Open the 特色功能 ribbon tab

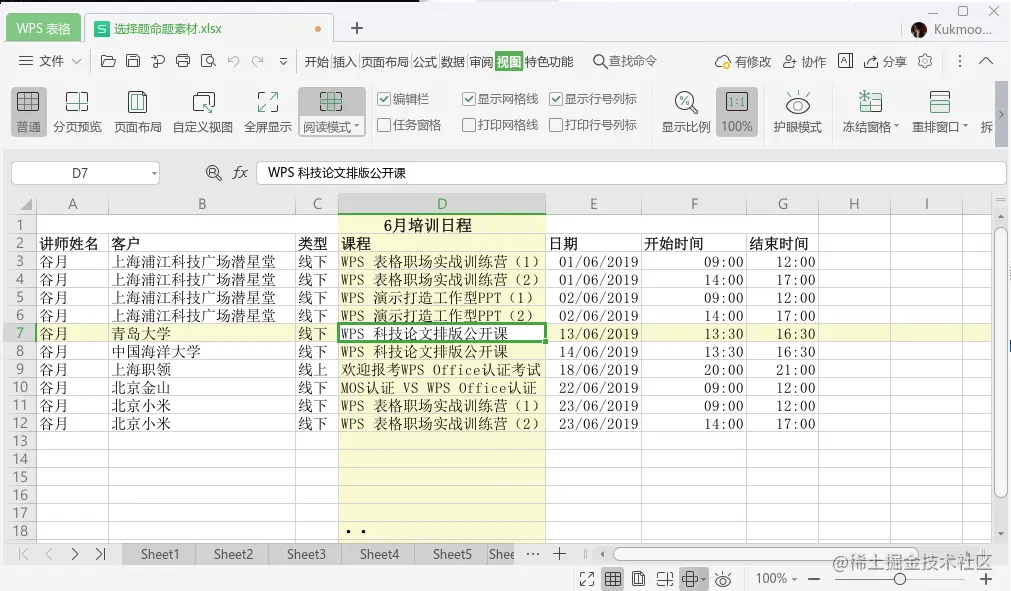pyautogui.click(x=549, y=61)
